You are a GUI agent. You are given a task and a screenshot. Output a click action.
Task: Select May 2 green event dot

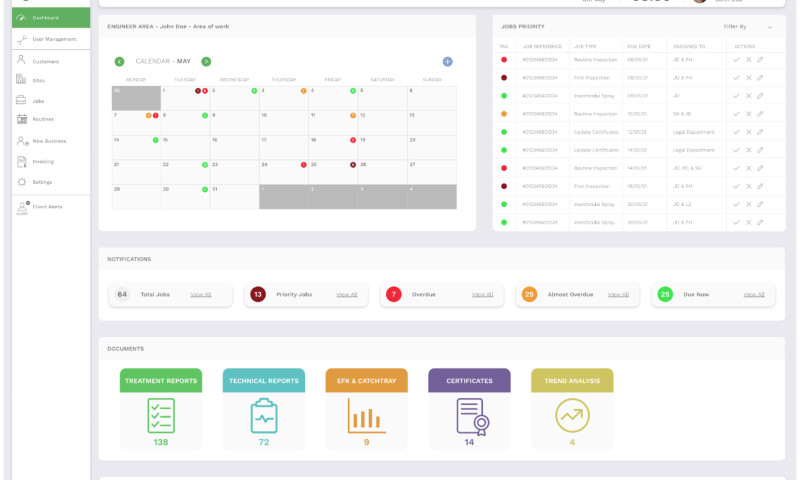[254, 91]
